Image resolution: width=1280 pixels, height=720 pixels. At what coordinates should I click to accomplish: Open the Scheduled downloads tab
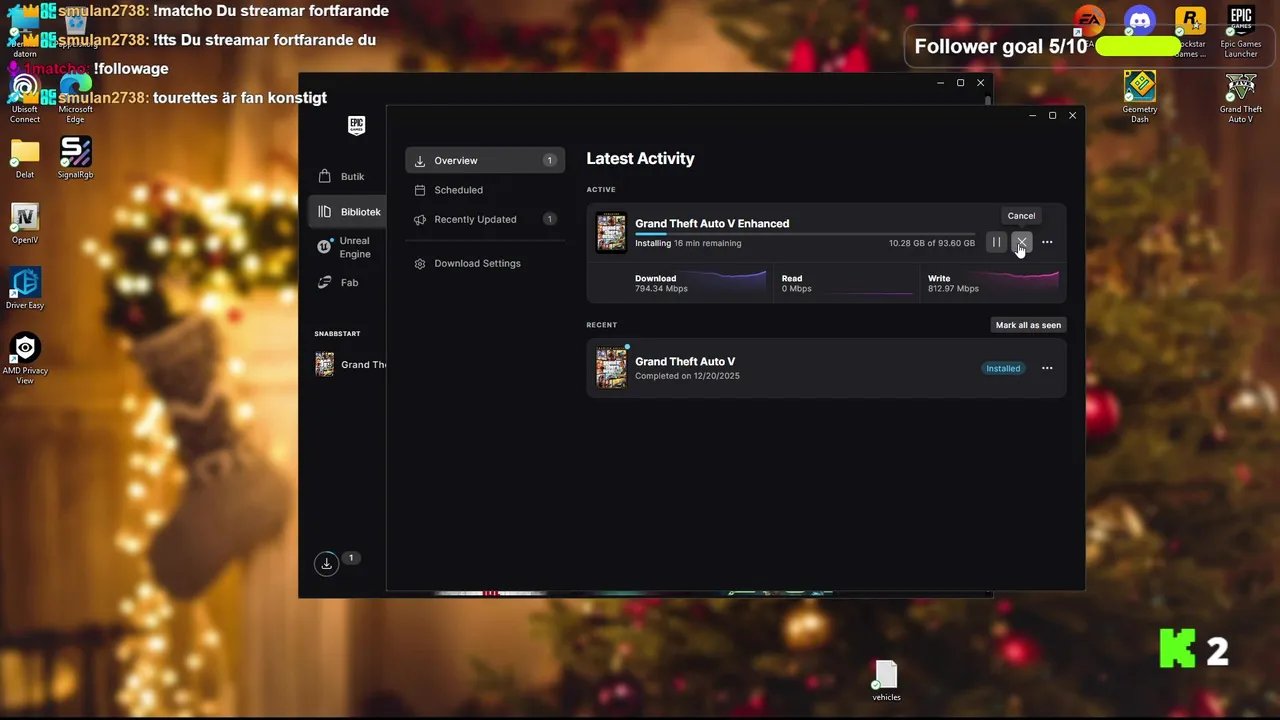point(485,190)
